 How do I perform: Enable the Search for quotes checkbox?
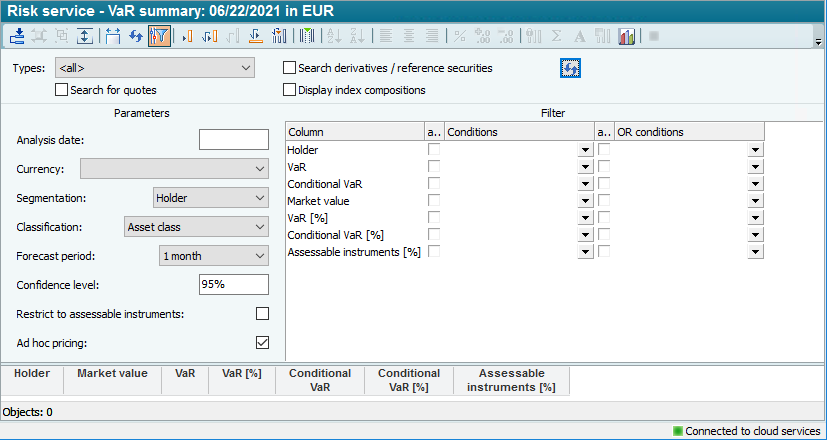[62, 90]
